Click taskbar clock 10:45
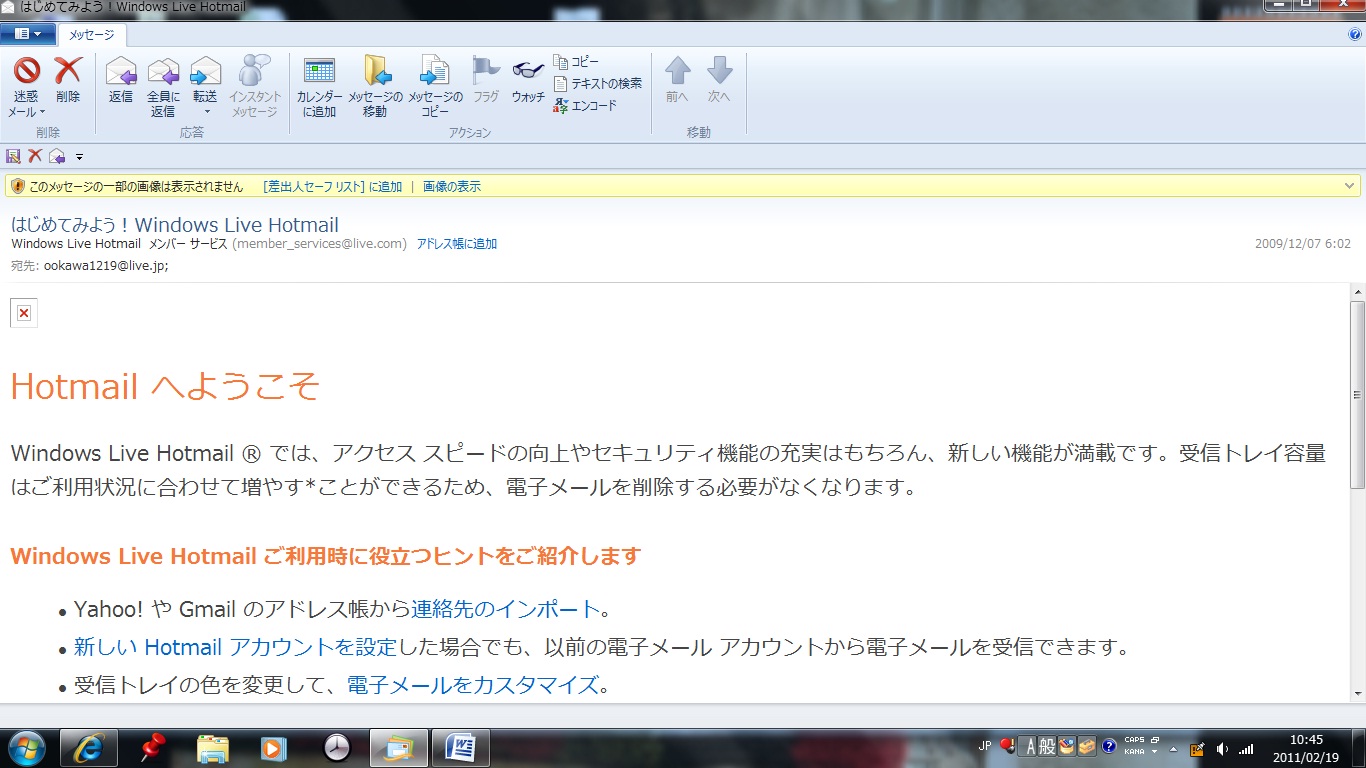Screen dimensions: 1366x768 1307,740
